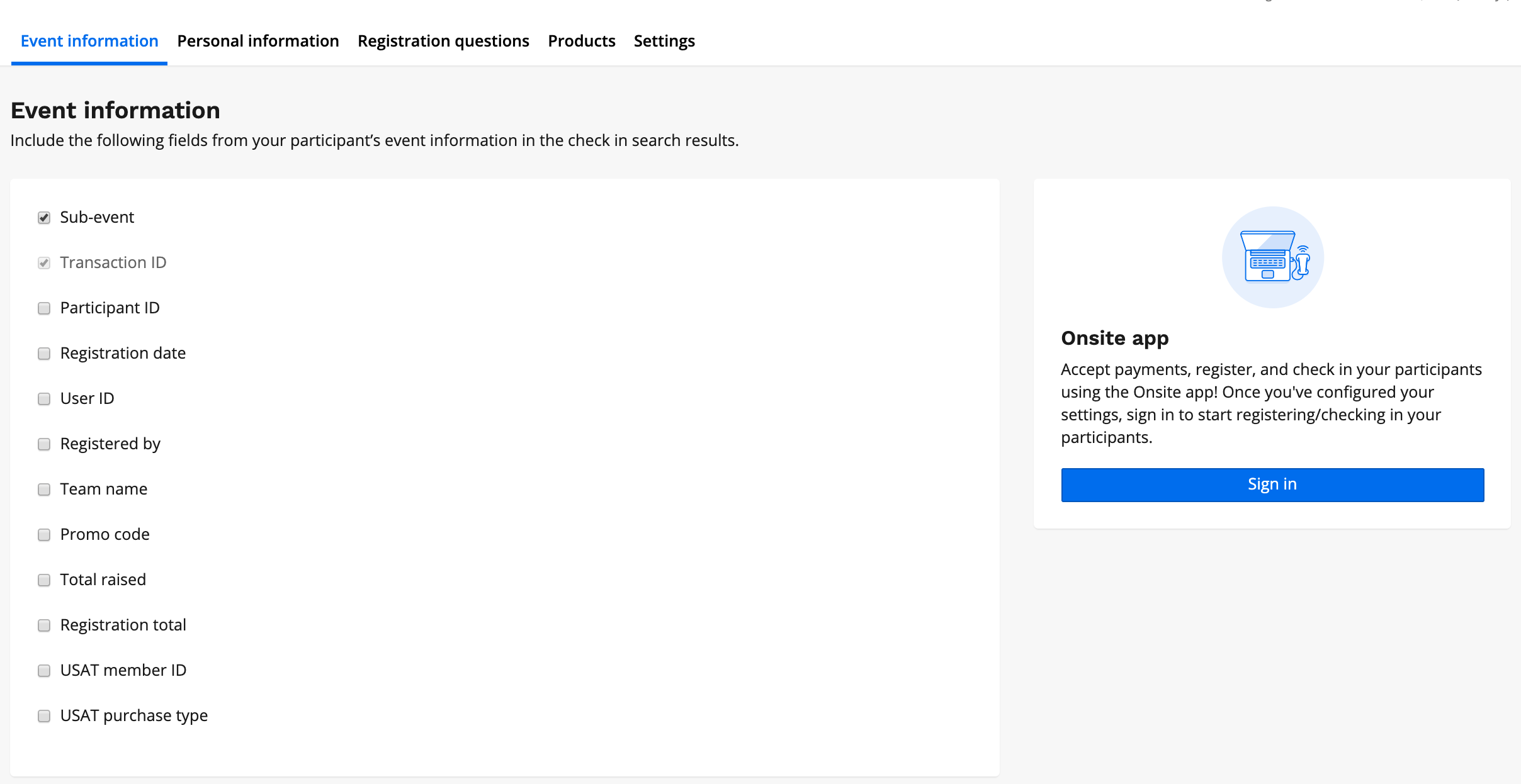Open the Settings tab
Viewport: 1521px width, 784px height.
pyautogui.click(x=664, y=42)
